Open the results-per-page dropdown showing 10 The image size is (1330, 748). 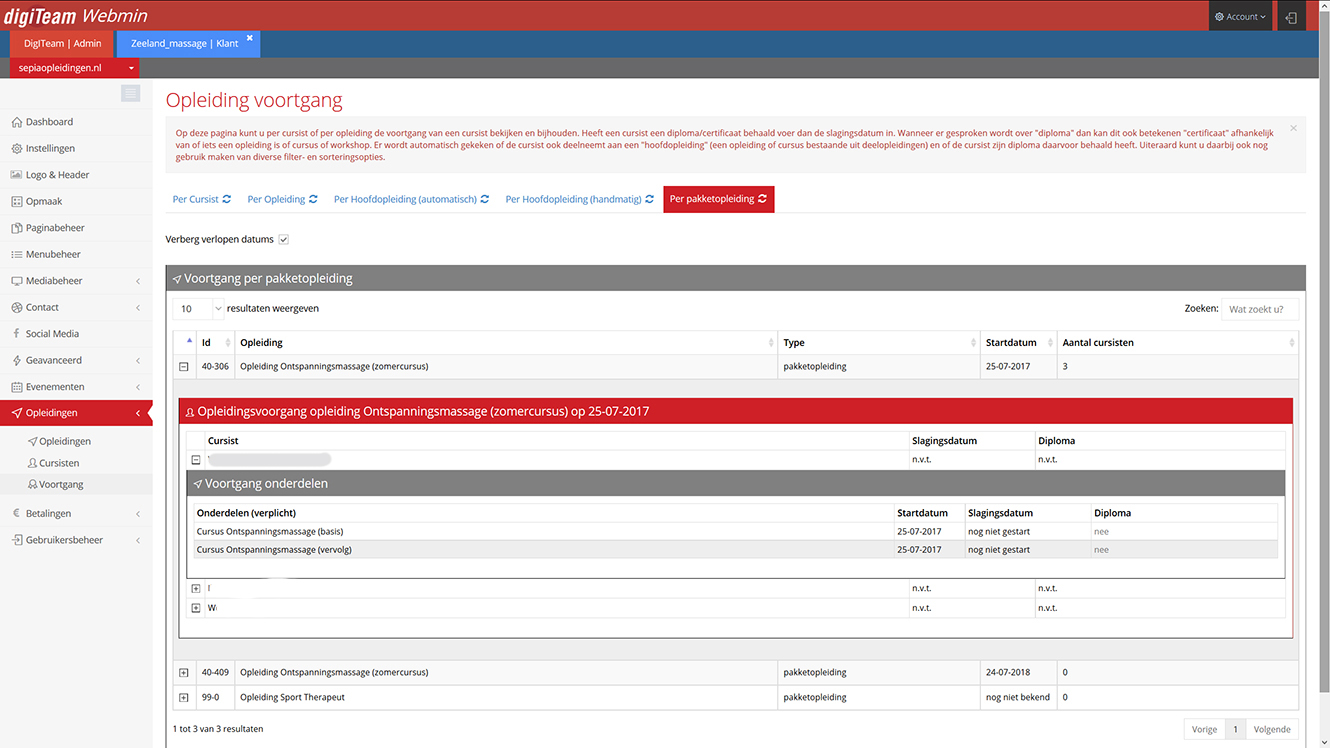coord(199,309)
